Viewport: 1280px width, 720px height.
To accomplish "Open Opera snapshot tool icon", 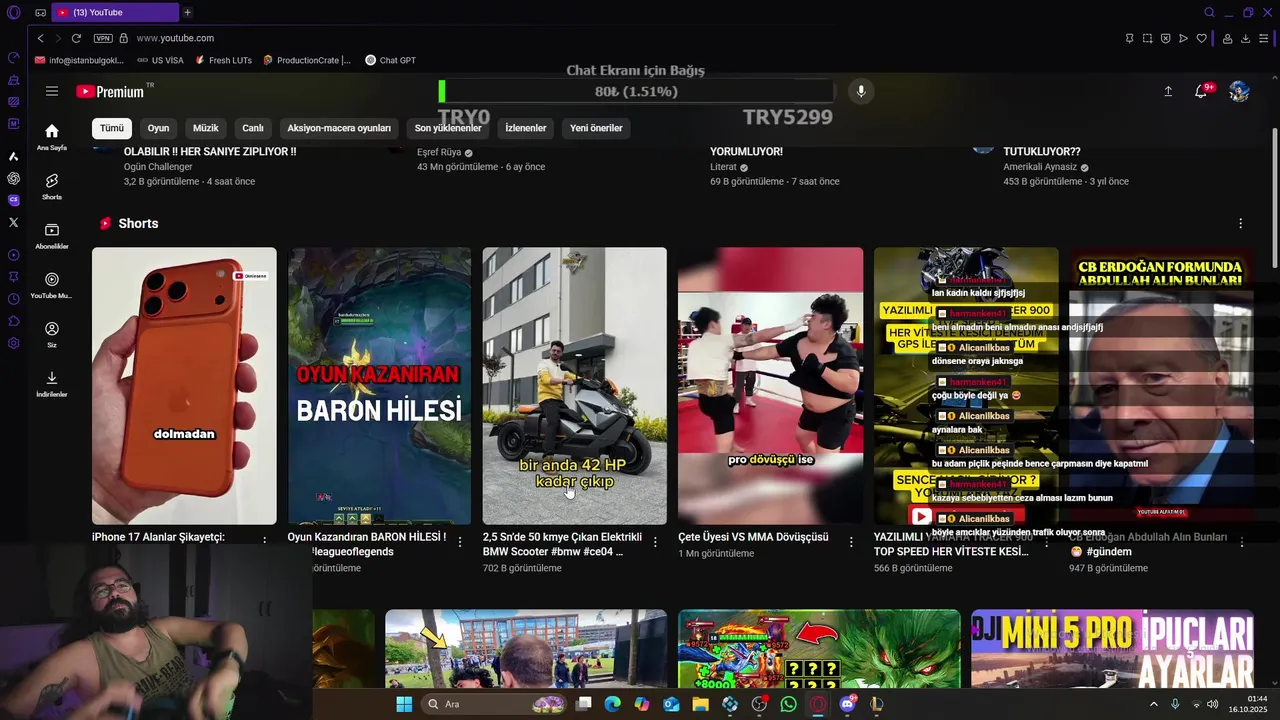I will 1147,38.
